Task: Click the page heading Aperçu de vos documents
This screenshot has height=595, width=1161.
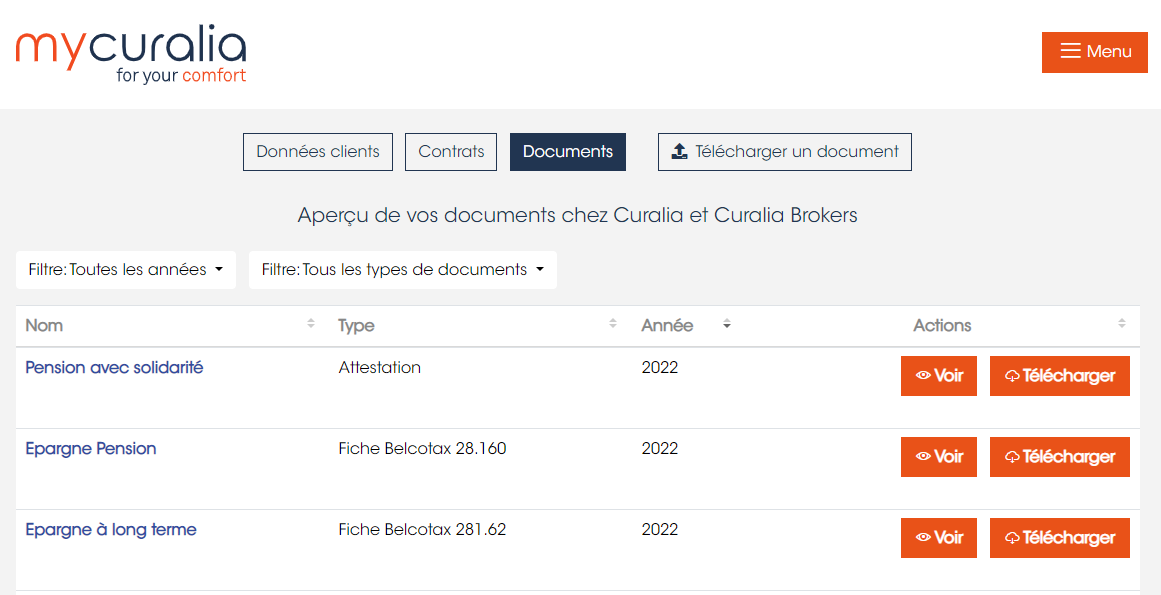Action: [x=578, y=215]
